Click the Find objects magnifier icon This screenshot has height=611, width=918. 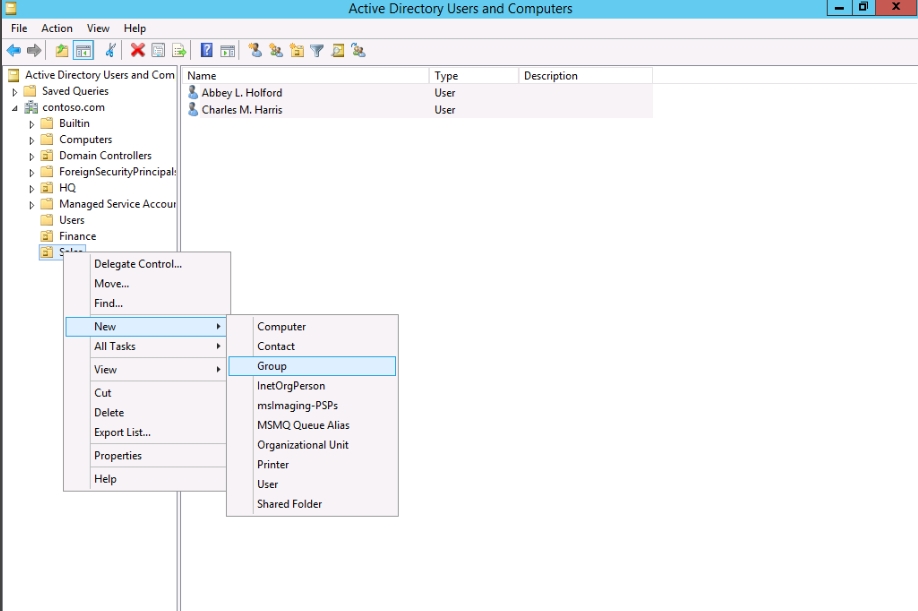[338, 51]
